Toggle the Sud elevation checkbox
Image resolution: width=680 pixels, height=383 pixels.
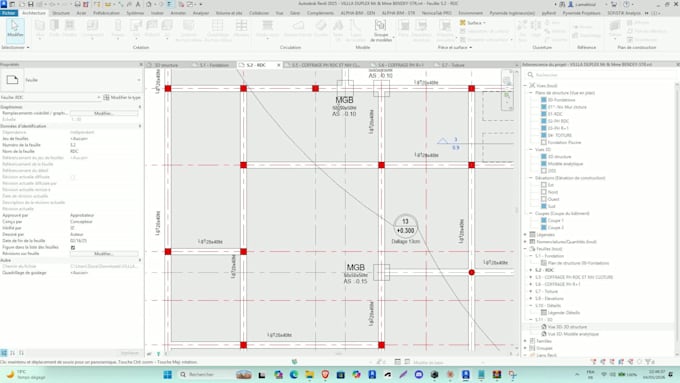point(543,206)
